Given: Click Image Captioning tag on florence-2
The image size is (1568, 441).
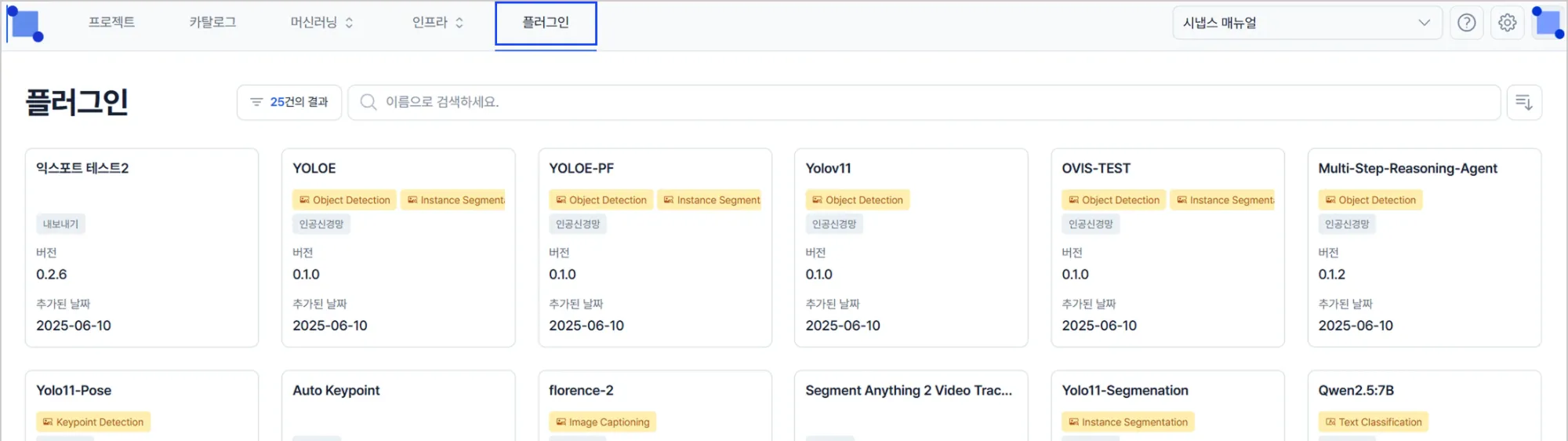Looking at the screenshot, I should coord(603,422).
